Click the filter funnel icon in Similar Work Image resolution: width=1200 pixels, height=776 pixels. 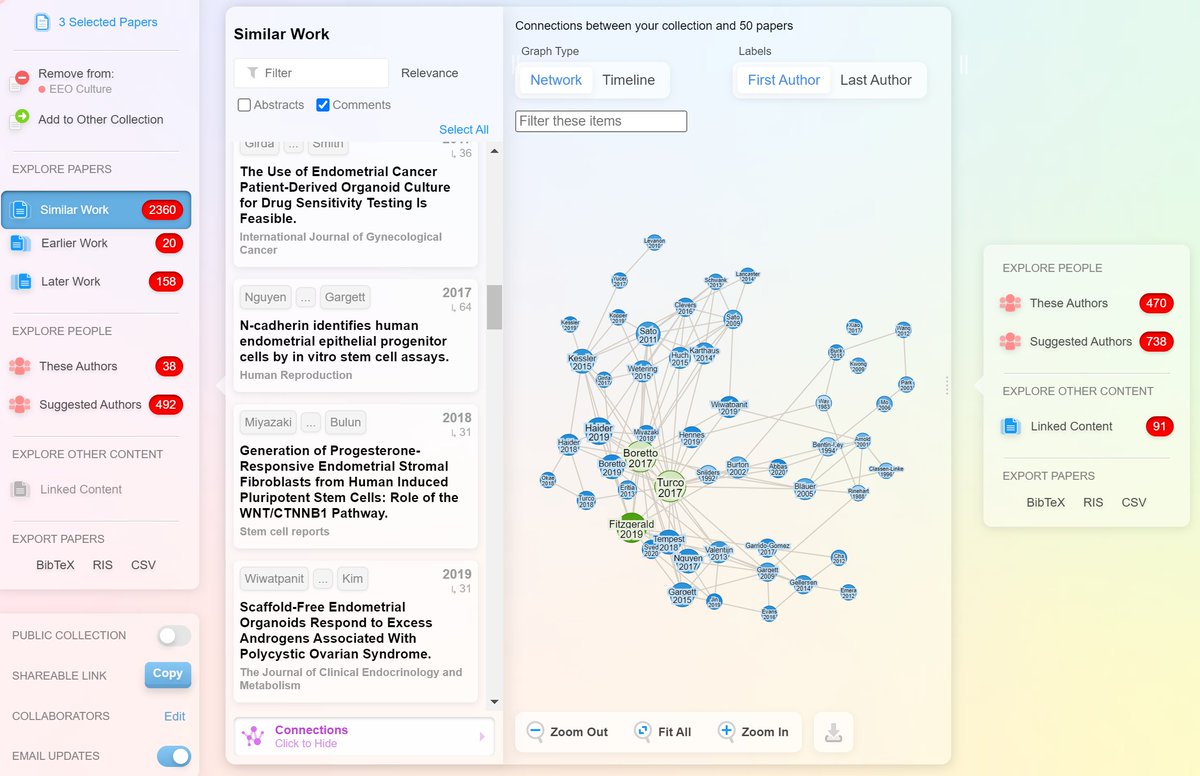252,73
